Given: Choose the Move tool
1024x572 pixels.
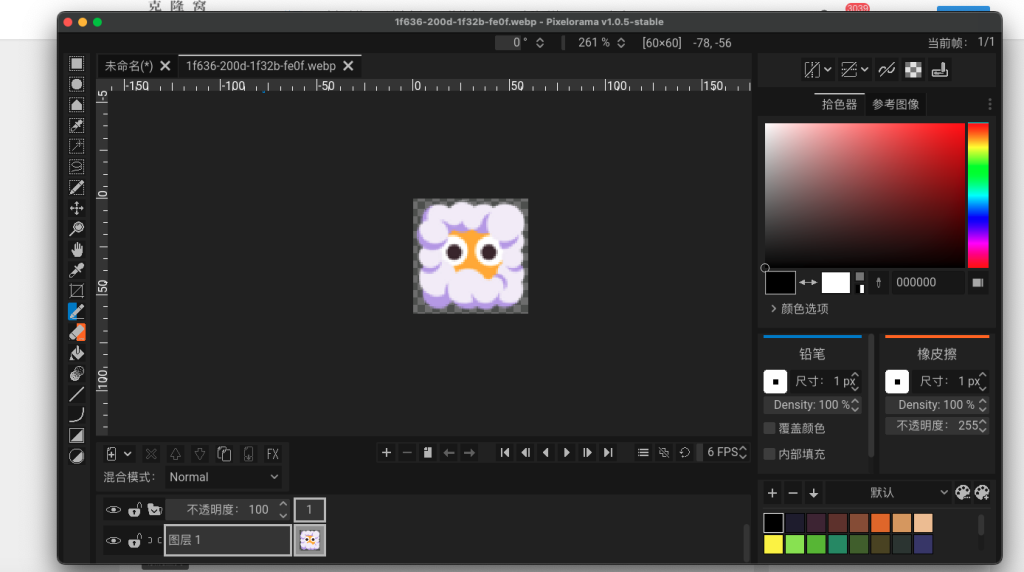Looking at the screenshot, I should pos(76,208).
